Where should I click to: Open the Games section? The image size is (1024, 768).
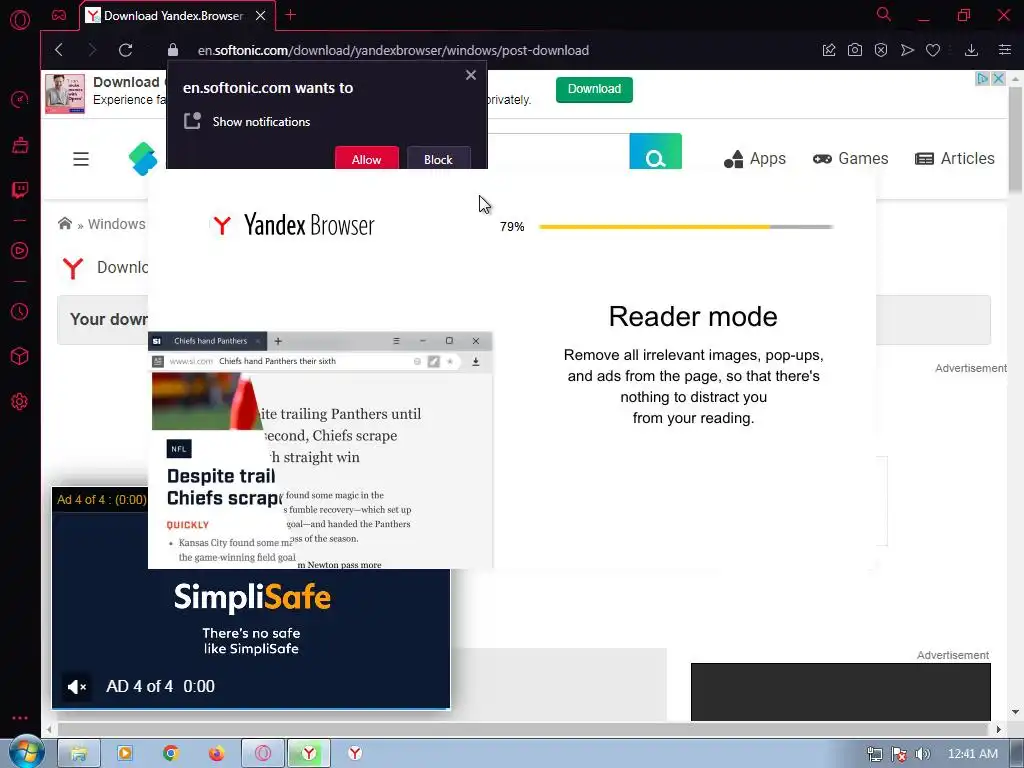tap(850, 159)
